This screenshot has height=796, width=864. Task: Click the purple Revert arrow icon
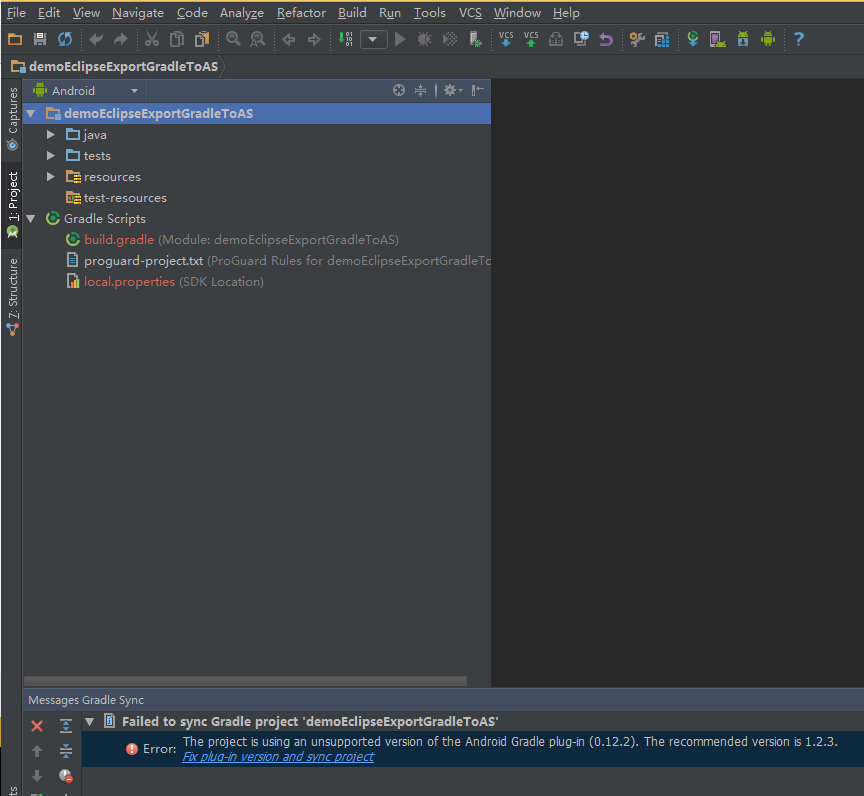click(x=606, y=39)
